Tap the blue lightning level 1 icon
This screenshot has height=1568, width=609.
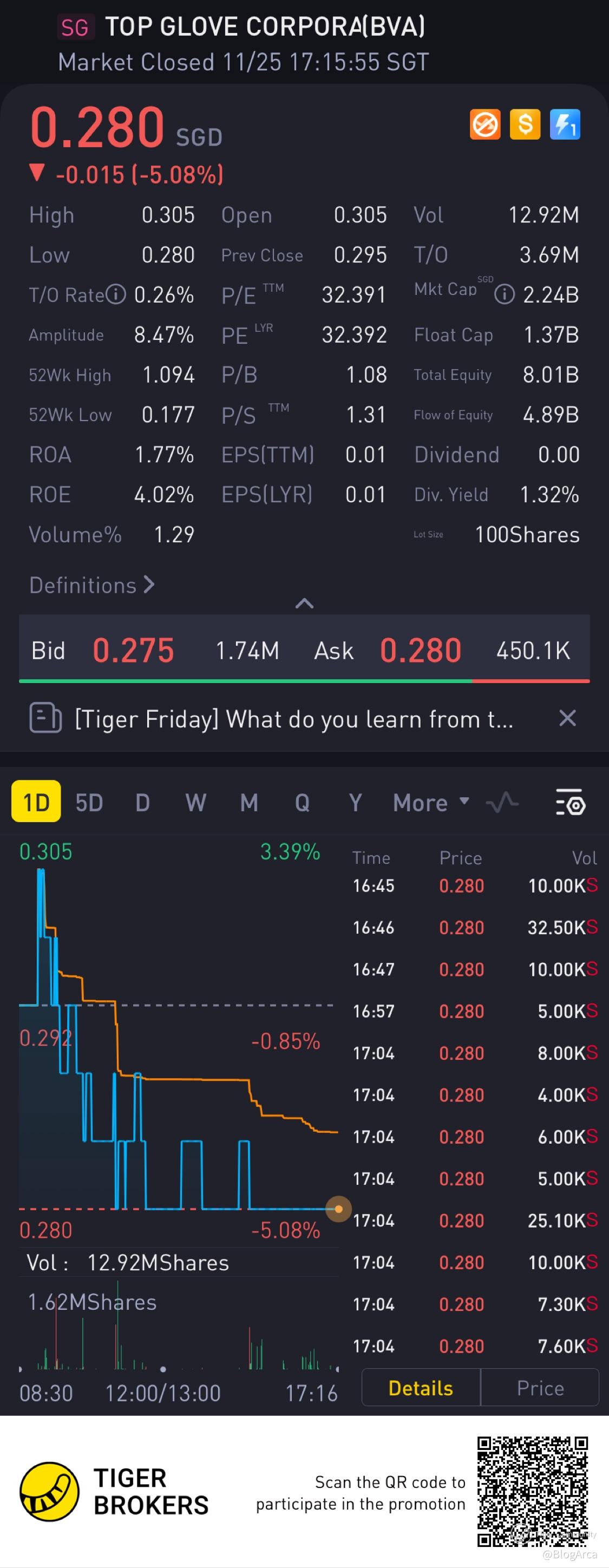tap(565, 125)
